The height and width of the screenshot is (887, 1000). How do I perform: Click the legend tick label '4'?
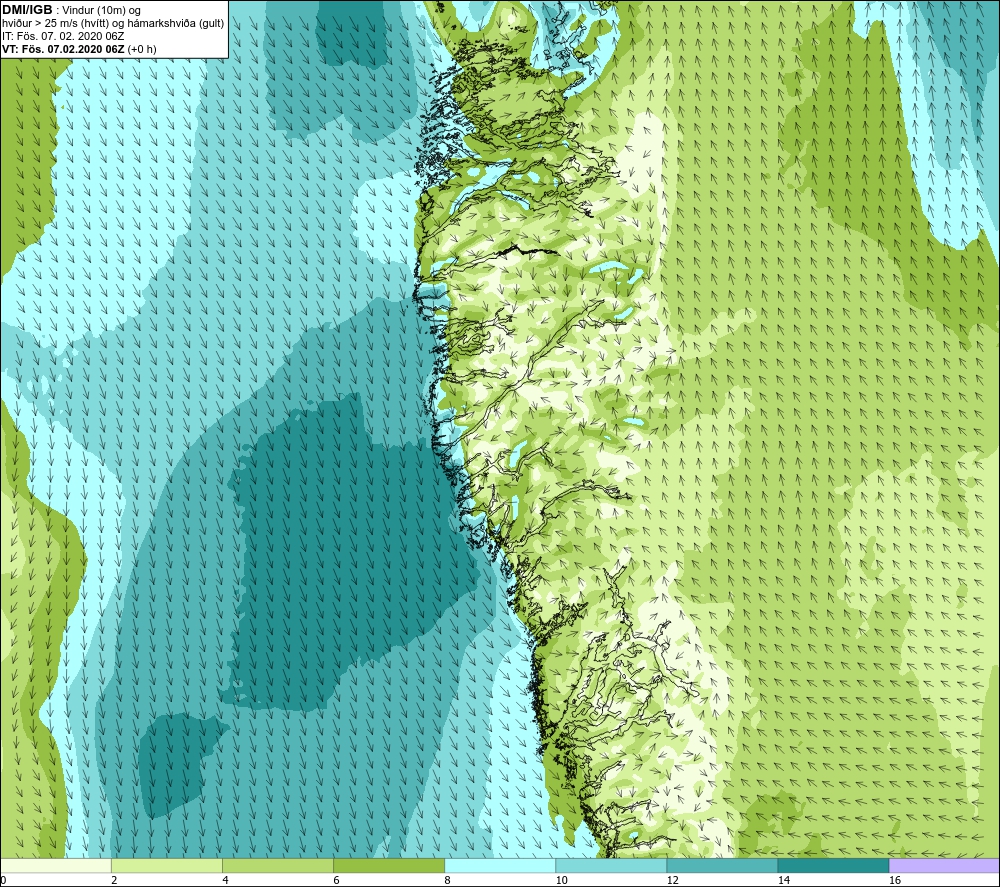(225, 880)
